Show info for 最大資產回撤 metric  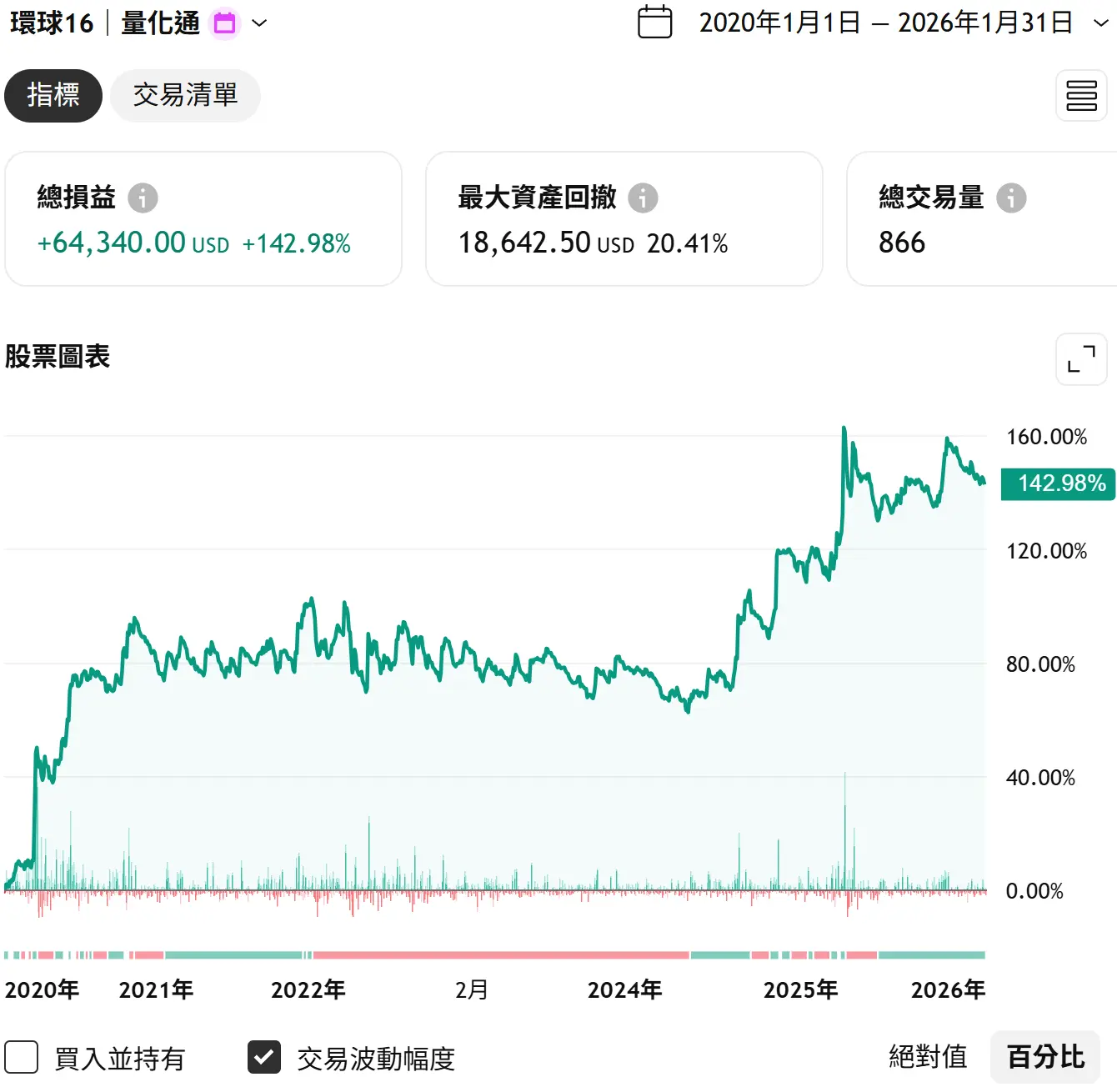point(643,198)
